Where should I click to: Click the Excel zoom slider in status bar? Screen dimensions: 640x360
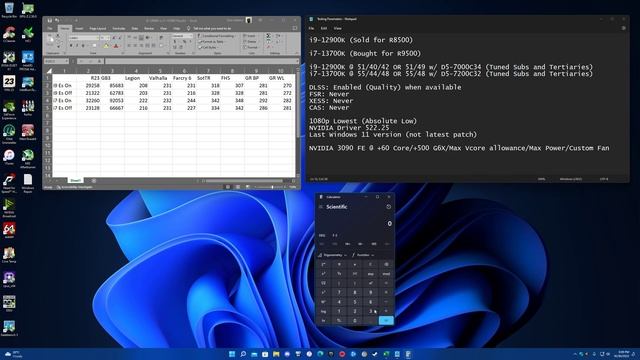click(272, 187)
